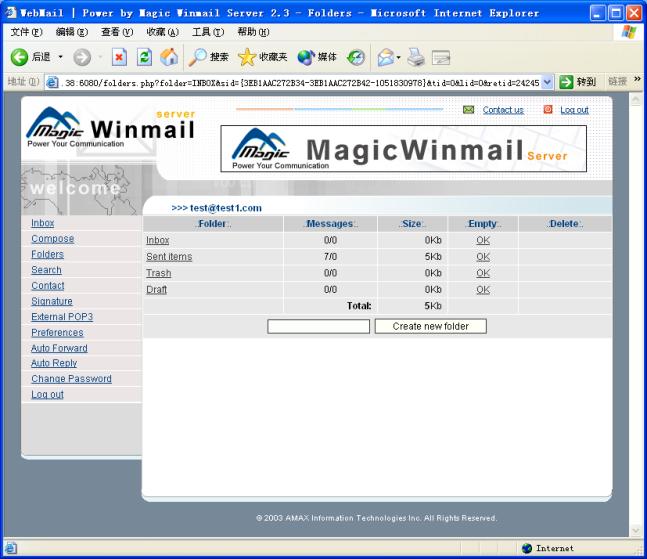Screen dimensions: 647x559
Task: Open the Mail toolbar dropdown
Action: [388, 57]
